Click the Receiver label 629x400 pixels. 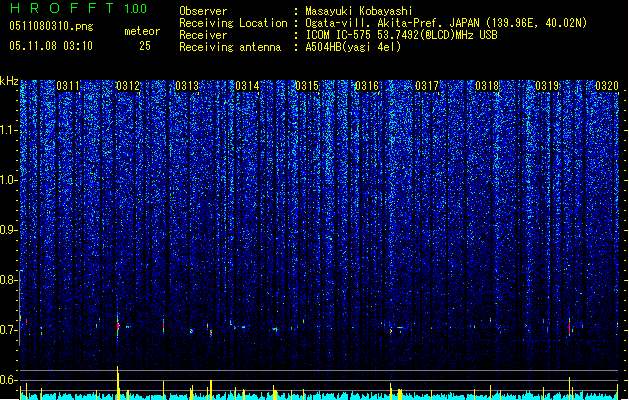[203, 35]
